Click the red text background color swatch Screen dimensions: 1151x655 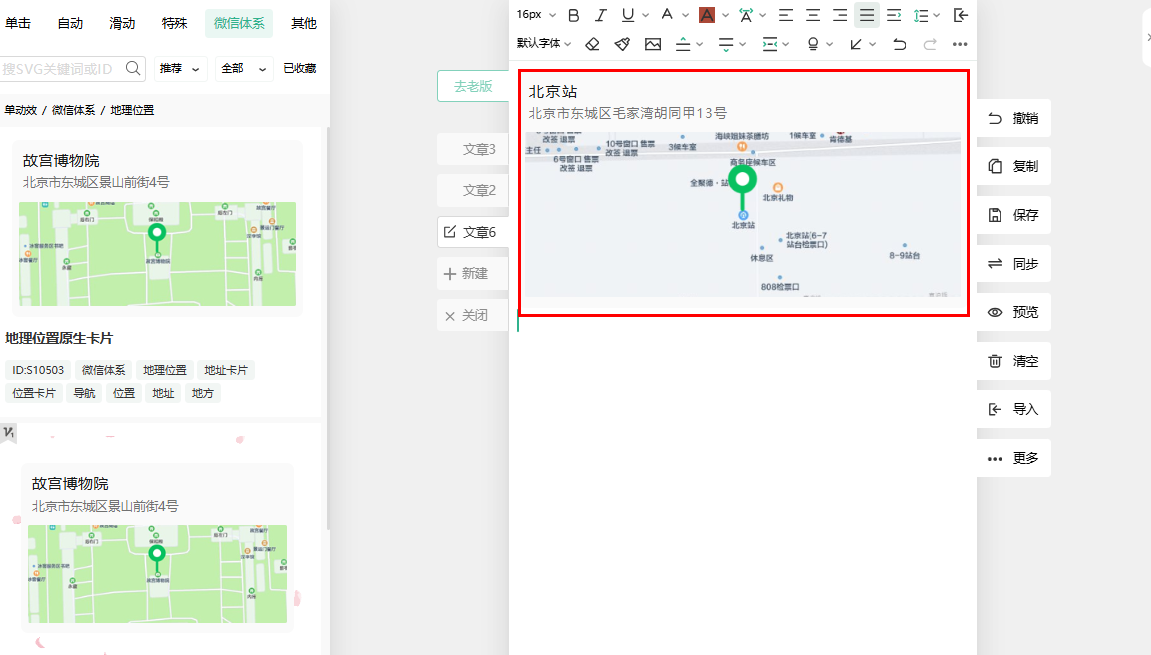click(x=707, y=15)
